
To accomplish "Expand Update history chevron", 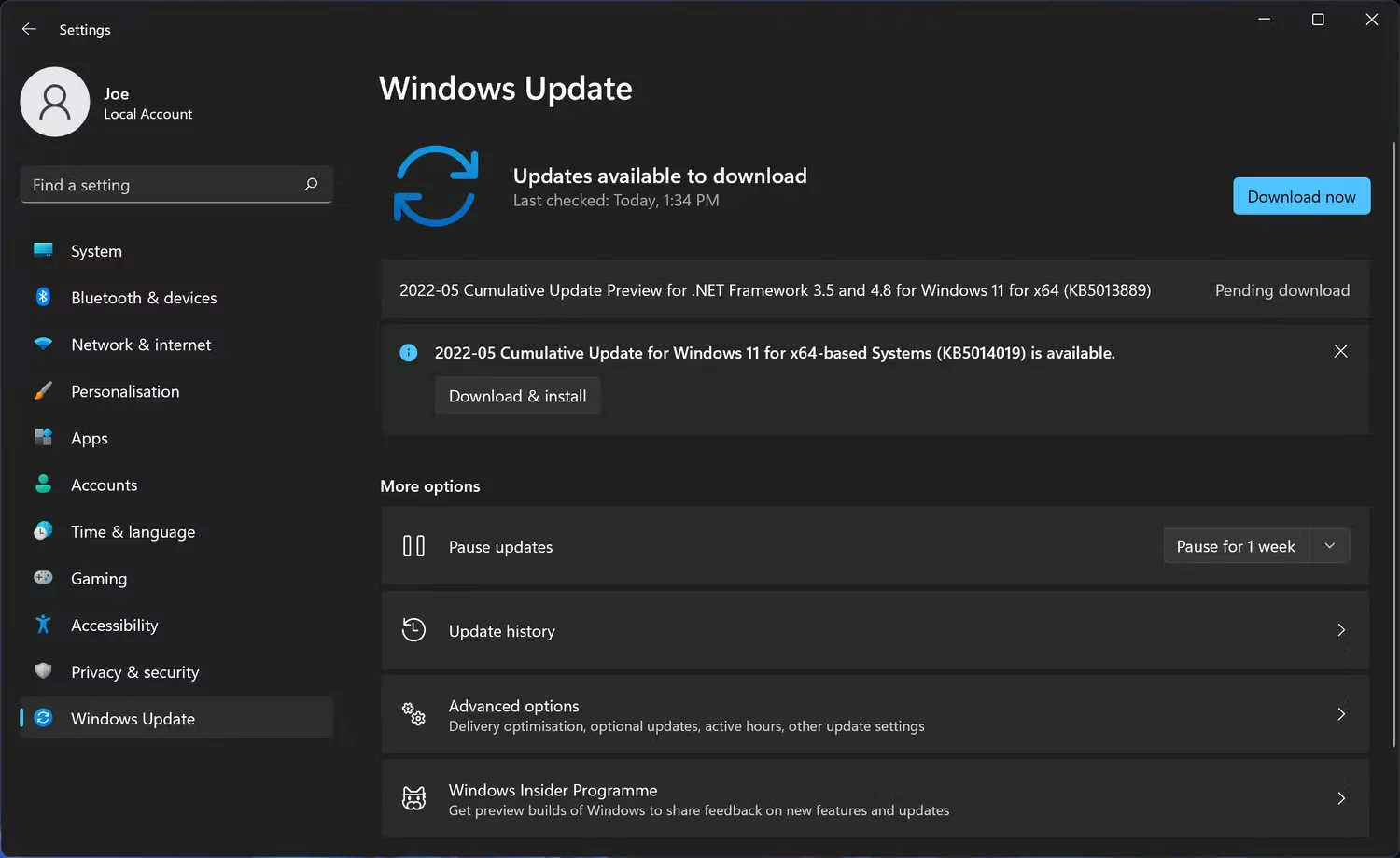I will [1341, 630].
